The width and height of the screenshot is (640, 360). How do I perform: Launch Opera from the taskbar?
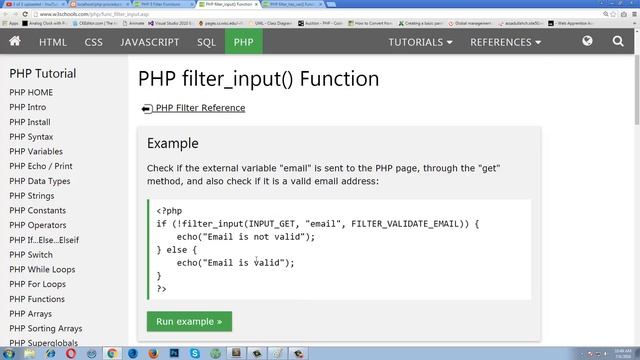click(x=71, y=353)
